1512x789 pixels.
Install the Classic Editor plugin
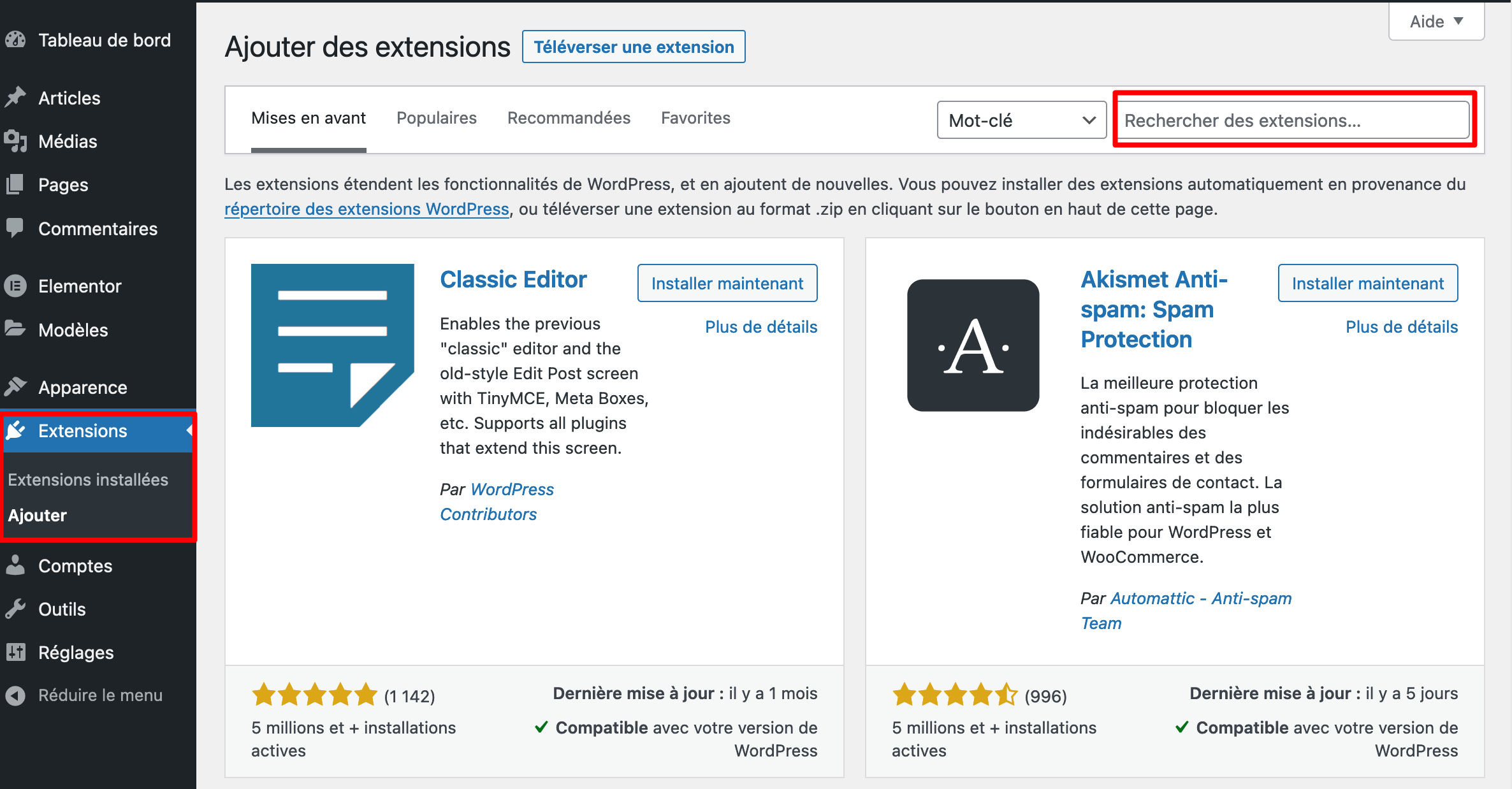[727, 283]
